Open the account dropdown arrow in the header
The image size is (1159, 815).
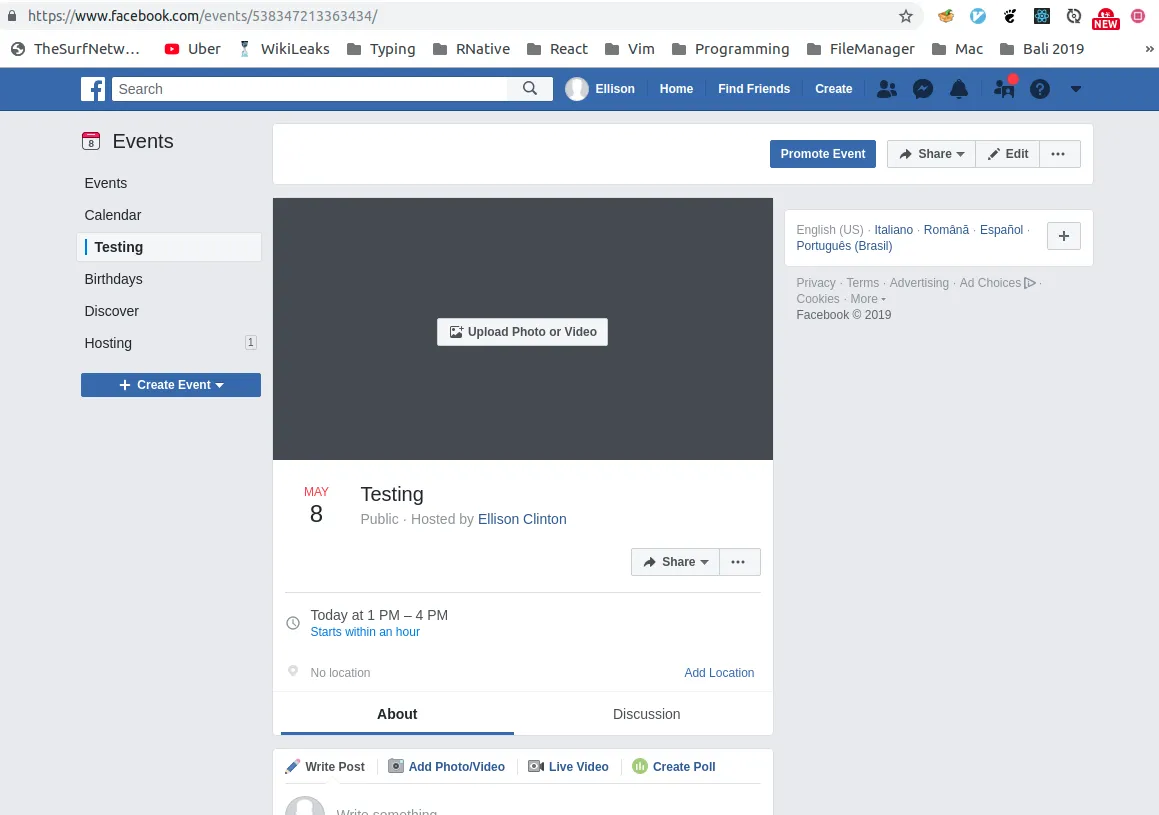click(x=1076, y=89)
